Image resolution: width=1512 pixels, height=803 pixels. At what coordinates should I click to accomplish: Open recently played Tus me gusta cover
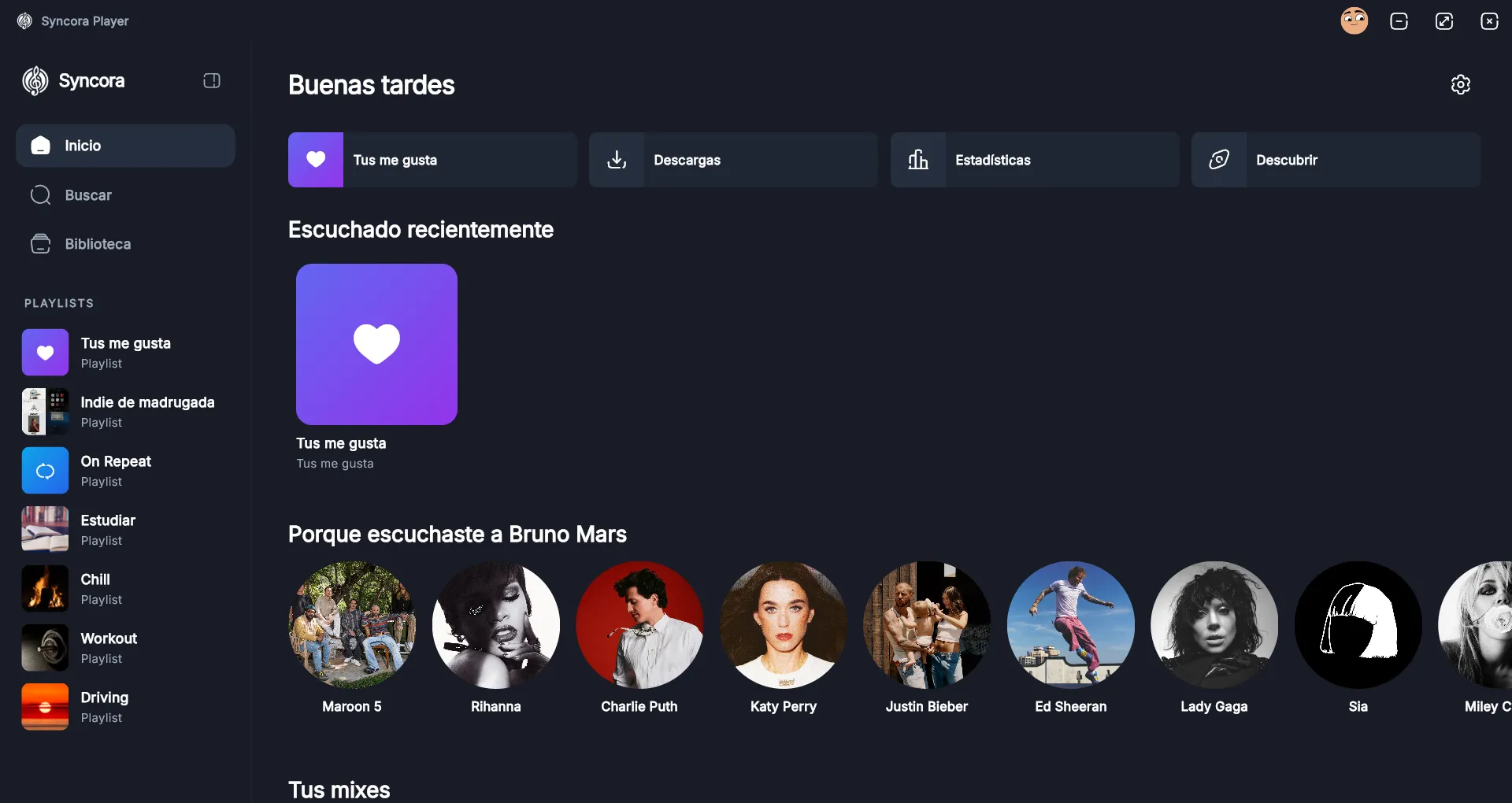click(376, 344)
